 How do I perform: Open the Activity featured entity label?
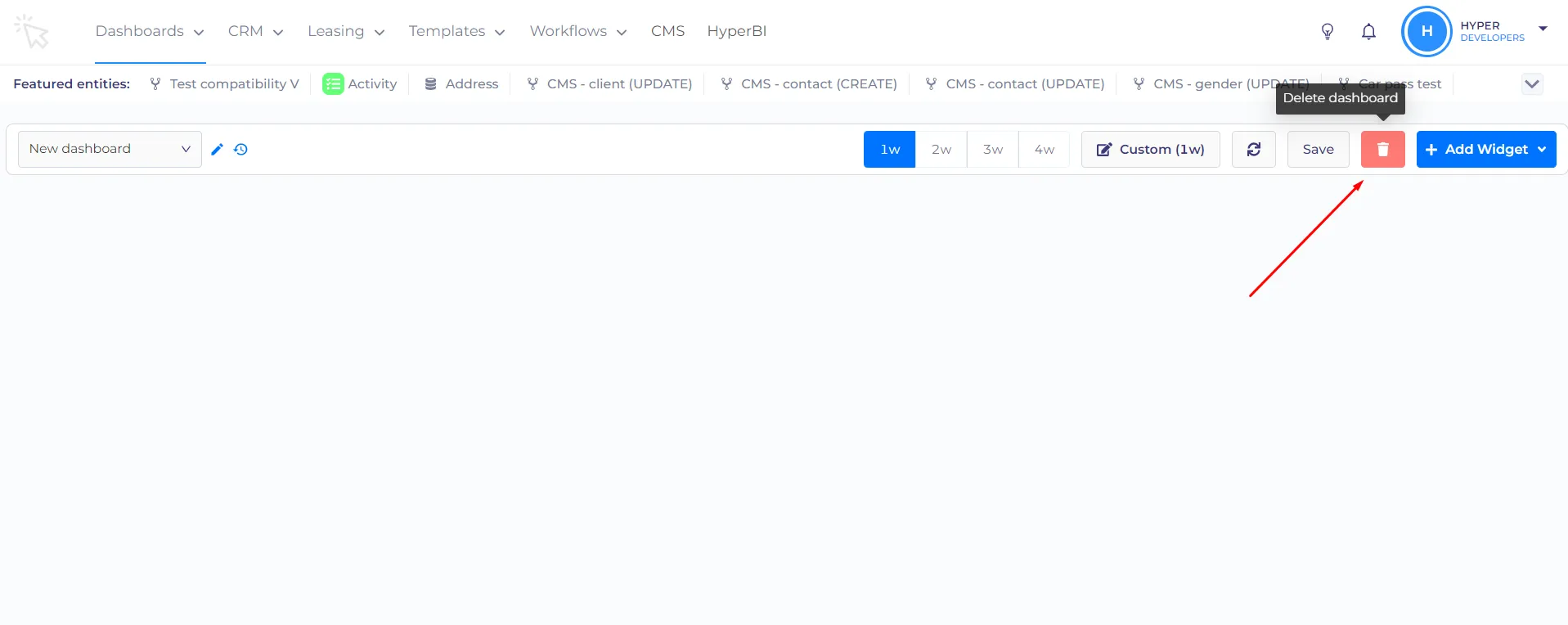(x=372, y=84)
